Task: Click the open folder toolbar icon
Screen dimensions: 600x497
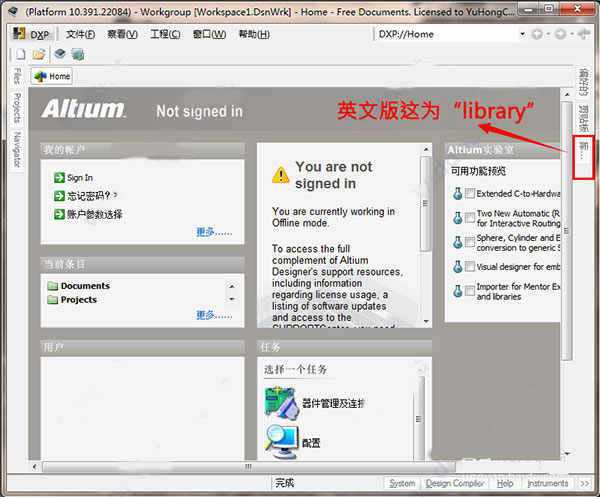Action: [39, 54]
